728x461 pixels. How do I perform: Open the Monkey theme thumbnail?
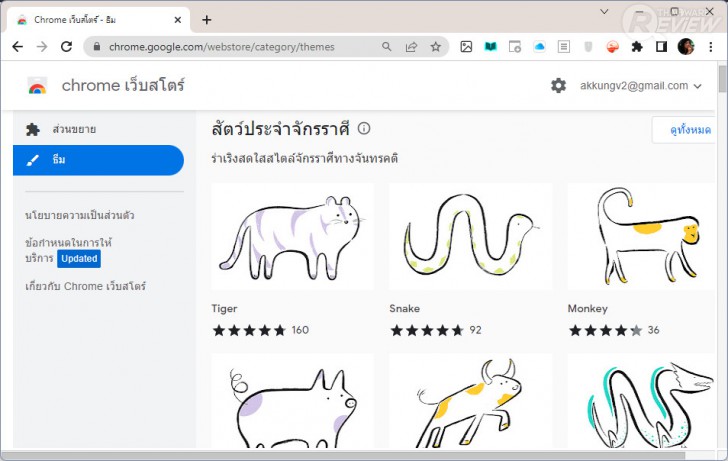tap(641, 236)
